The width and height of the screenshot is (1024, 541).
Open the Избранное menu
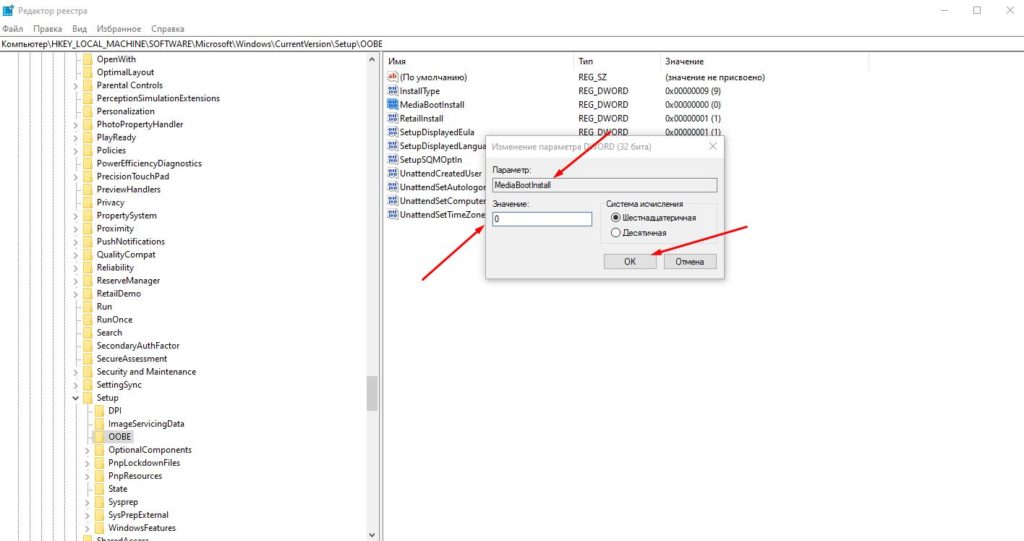[119, 29]
